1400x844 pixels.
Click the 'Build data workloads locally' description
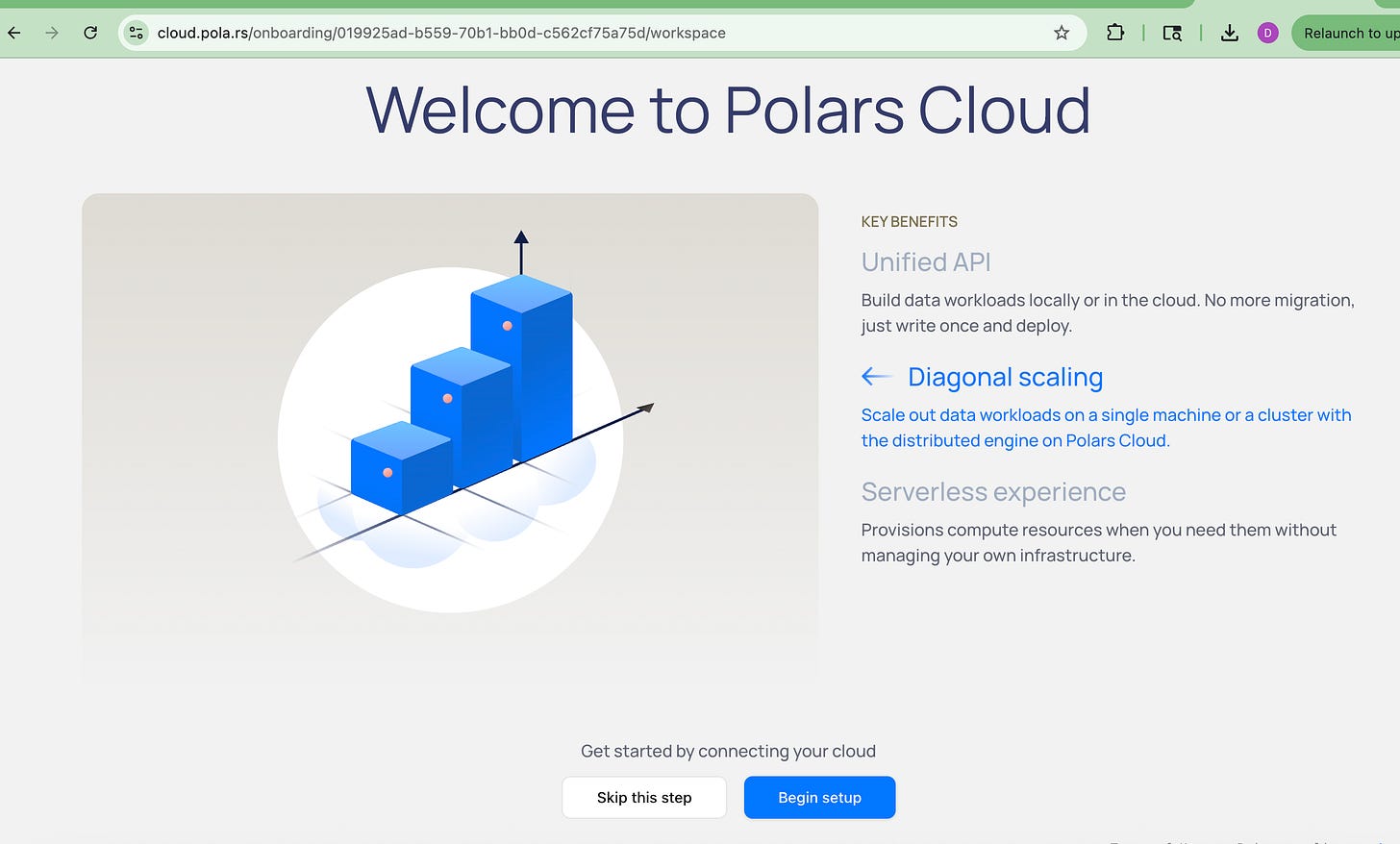(x=1108, y=313)
